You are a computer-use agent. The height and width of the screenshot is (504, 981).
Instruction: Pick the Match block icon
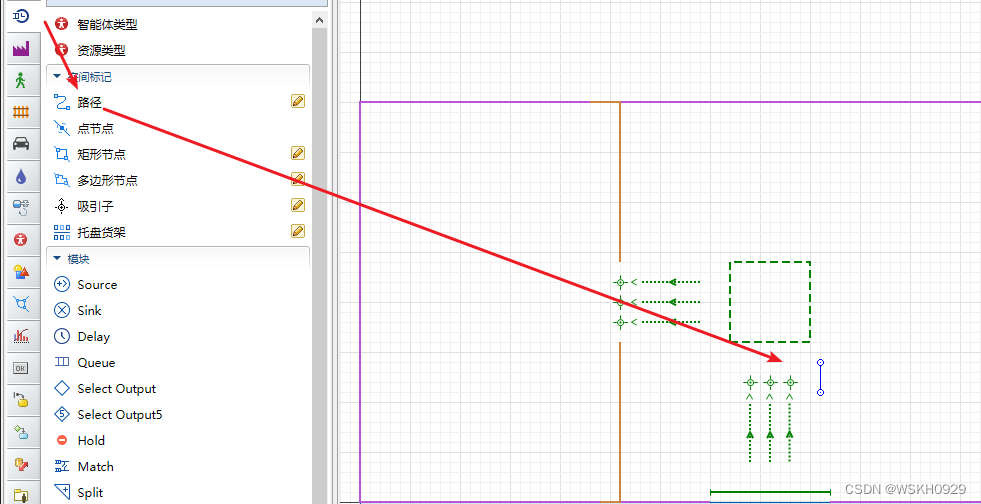coord(62,466)
